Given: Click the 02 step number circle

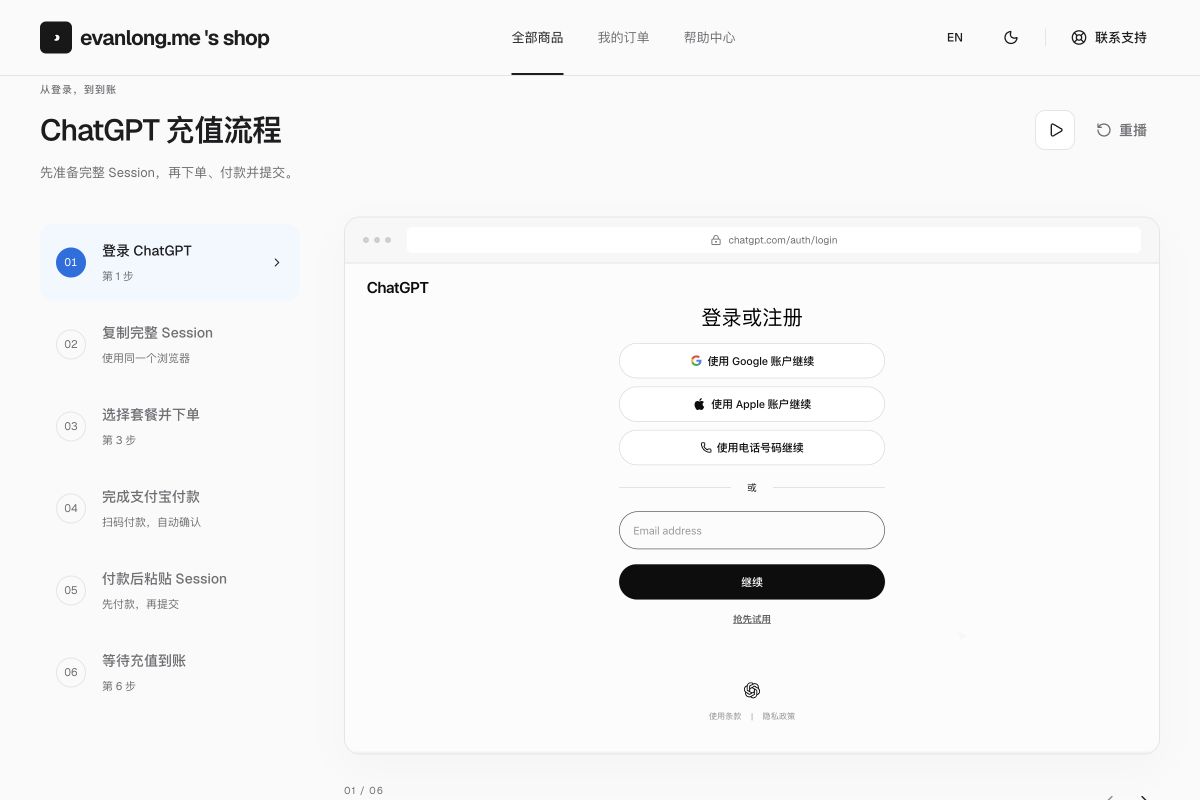Looking at the screenshot, I should pos(71,344).
